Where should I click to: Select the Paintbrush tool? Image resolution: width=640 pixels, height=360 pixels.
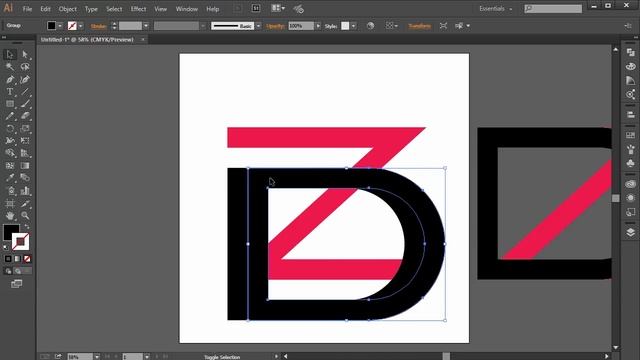[25, 104]
